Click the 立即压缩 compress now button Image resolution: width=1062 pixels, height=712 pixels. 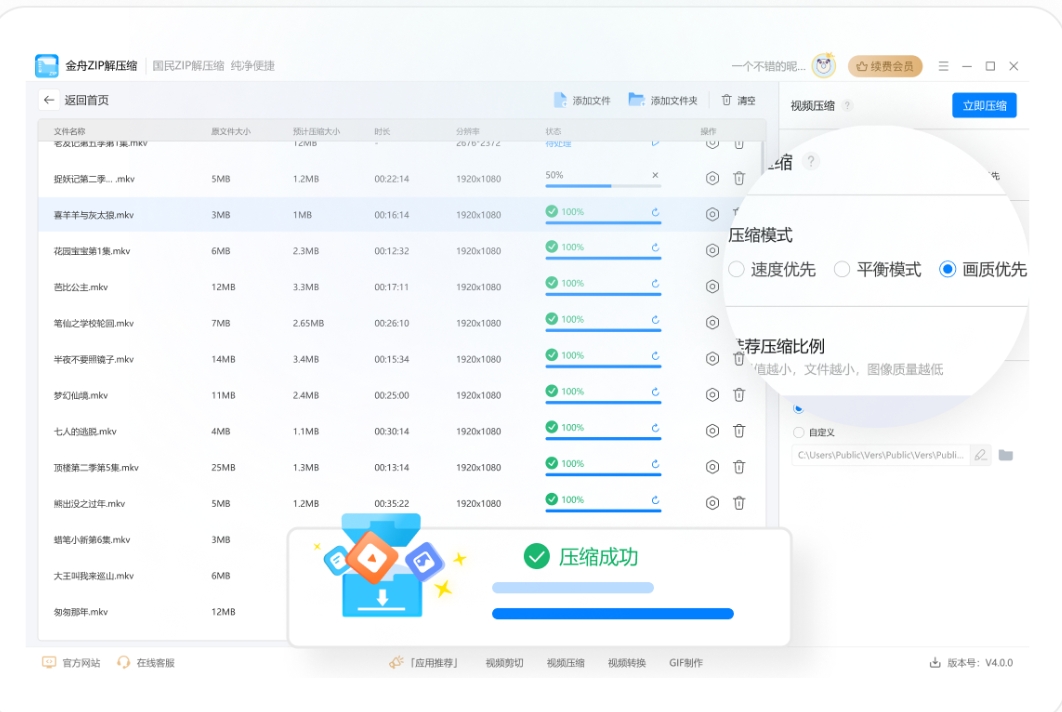pyautogui.click(x=984, y=105)
